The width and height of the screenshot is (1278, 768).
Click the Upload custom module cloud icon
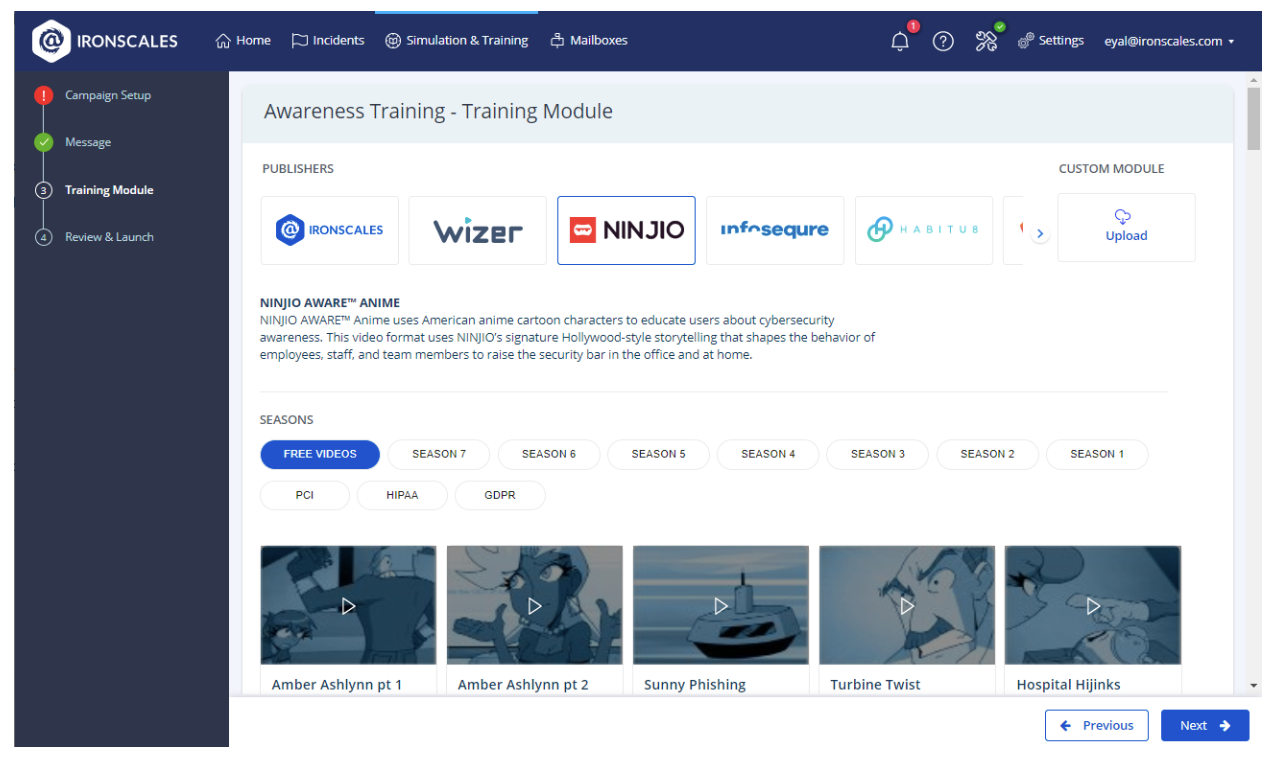click(x=1125, y=217)
